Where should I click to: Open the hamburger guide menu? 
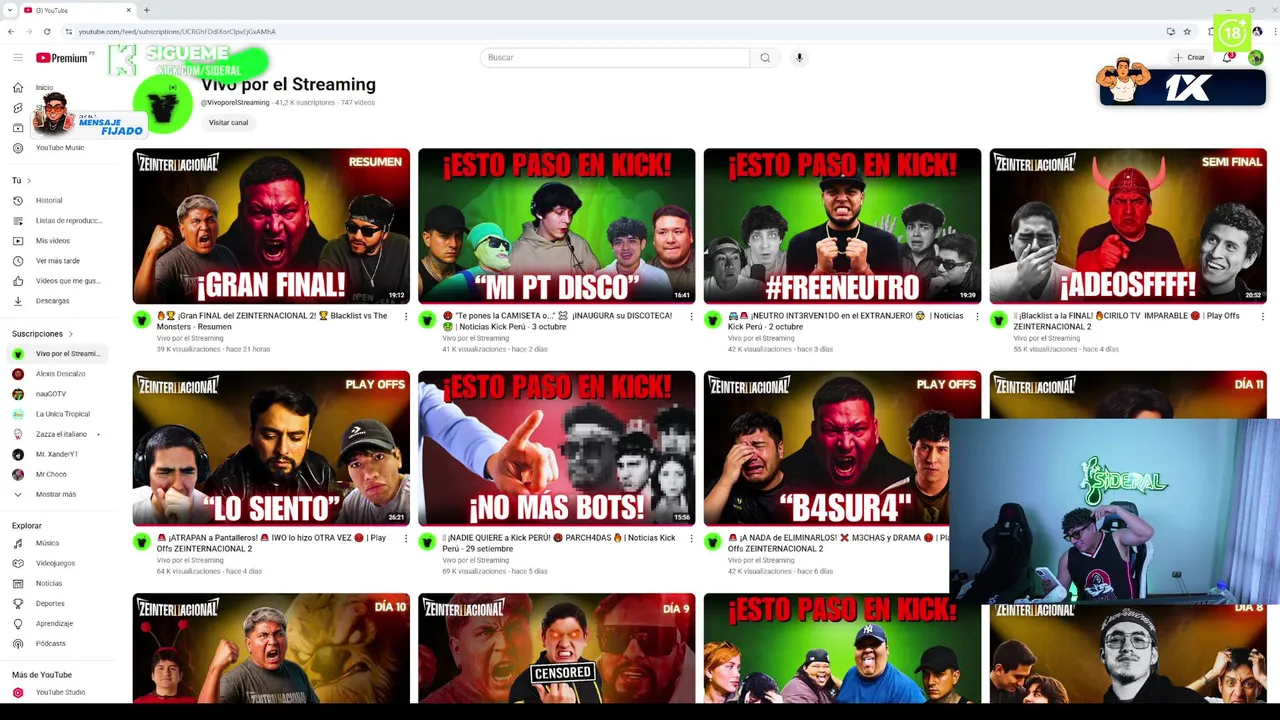pos(18,58)
